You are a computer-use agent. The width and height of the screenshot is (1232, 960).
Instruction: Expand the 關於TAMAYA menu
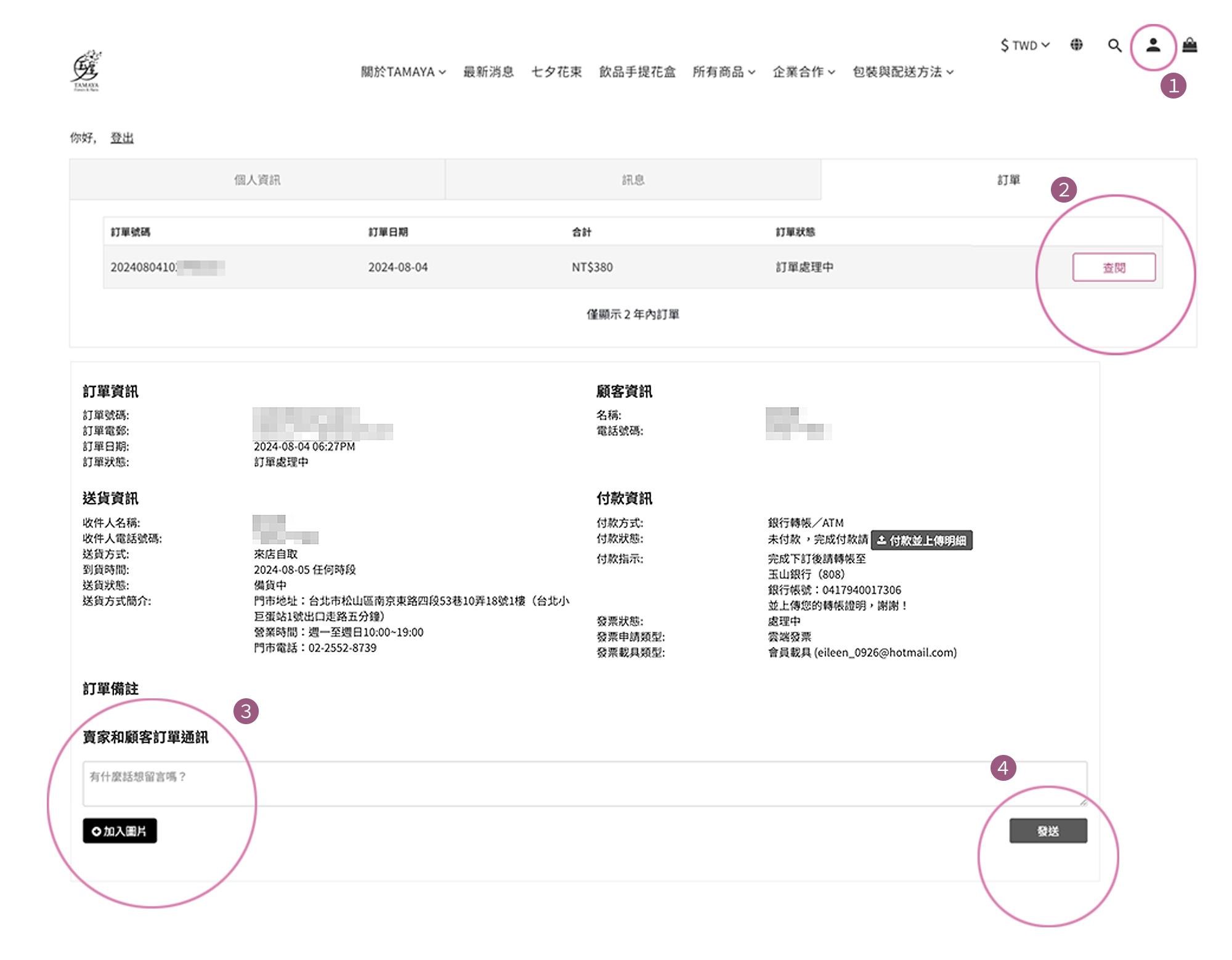pyautogui.click(x=403, y=72)
